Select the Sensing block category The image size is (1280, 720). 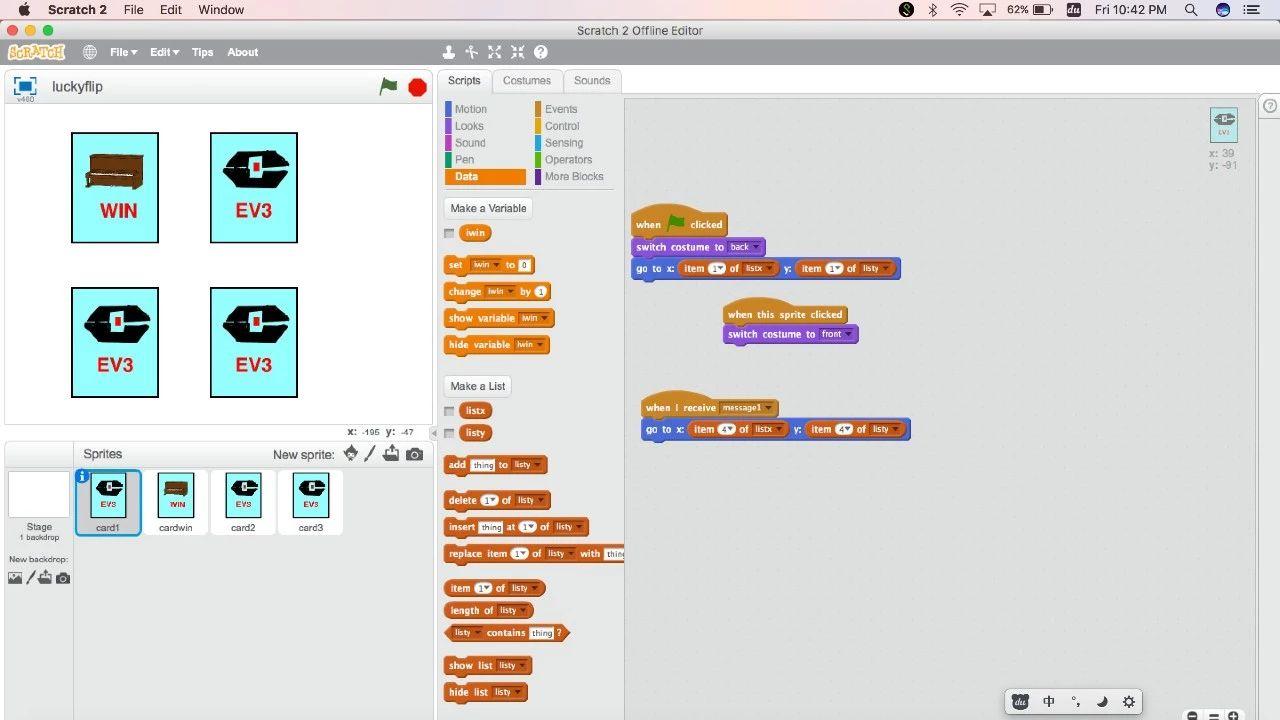click(564, 143)
